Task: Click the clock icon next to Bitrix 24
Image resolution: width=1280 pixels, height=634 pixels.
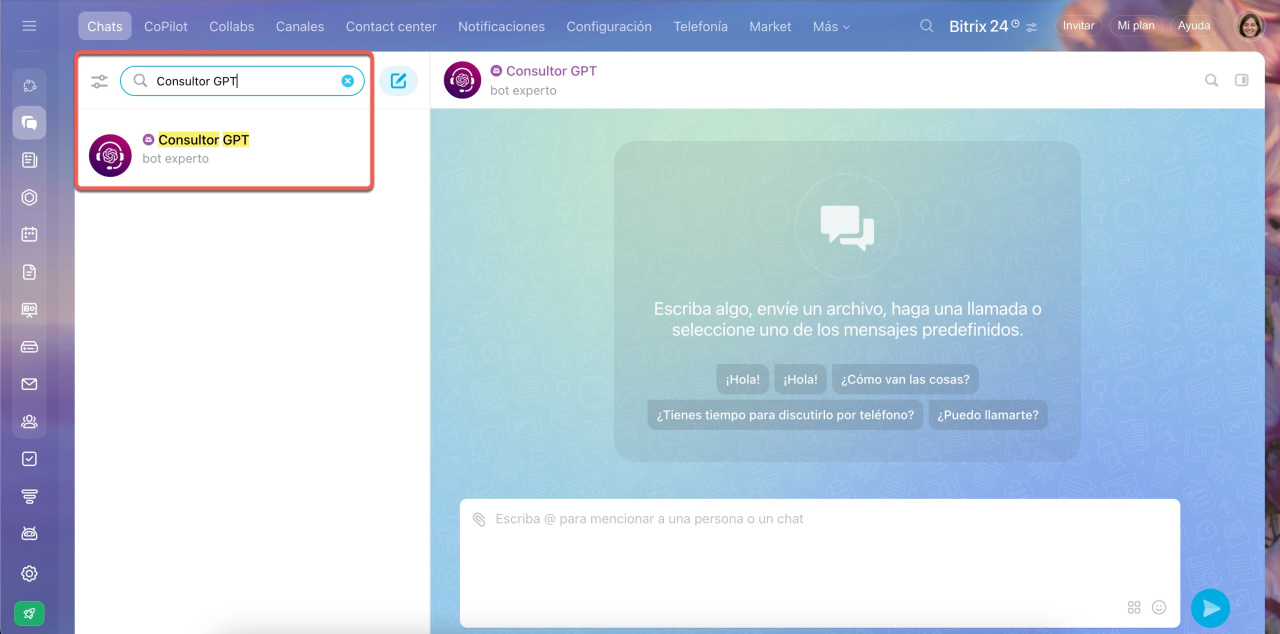Action: (1015, 23)
